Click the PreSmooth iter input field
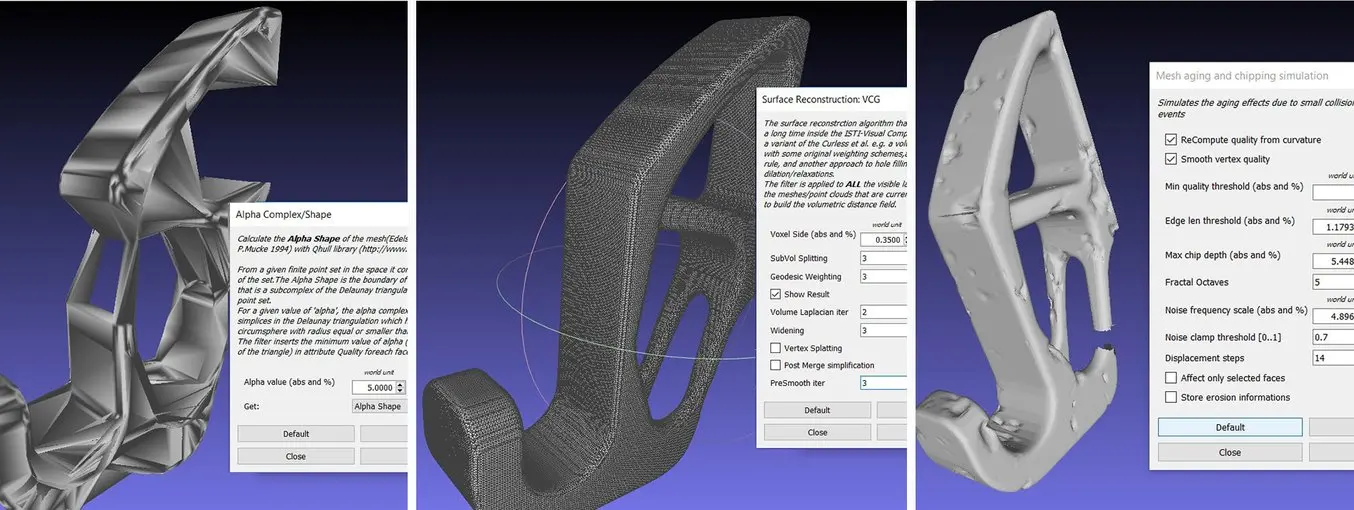 882,383
